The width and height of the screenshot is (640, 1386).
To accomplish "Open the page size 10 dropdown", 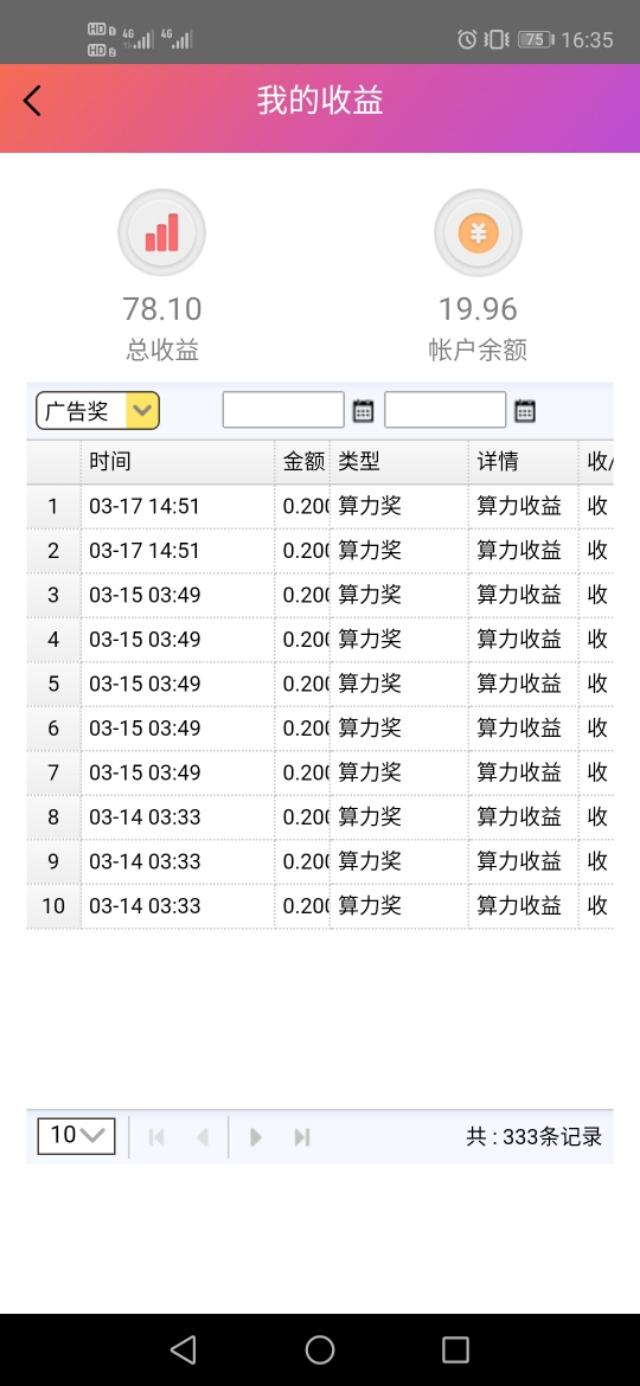I will click(75, 1136).
